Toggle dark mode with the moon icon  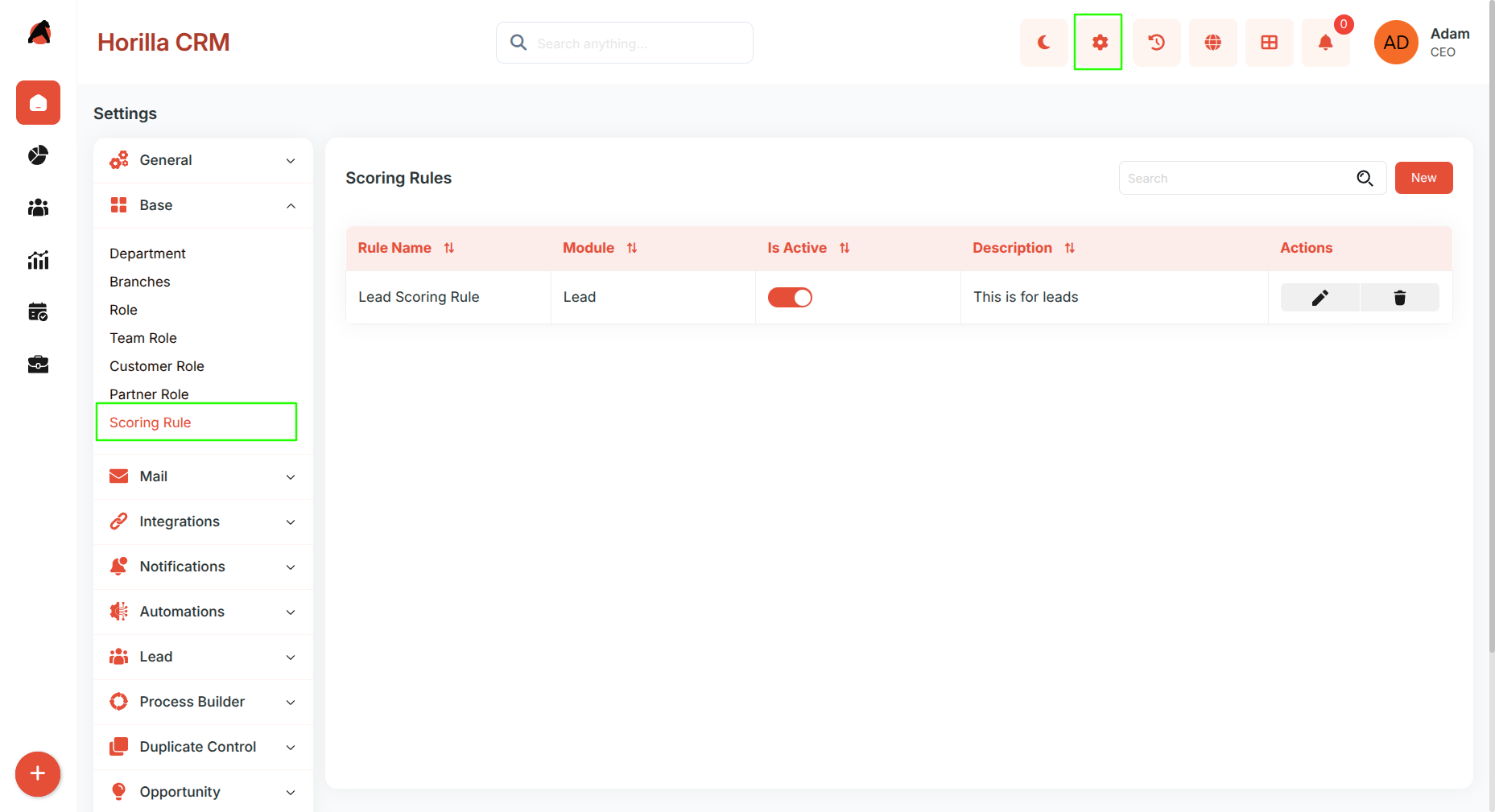coord(1043,43)
